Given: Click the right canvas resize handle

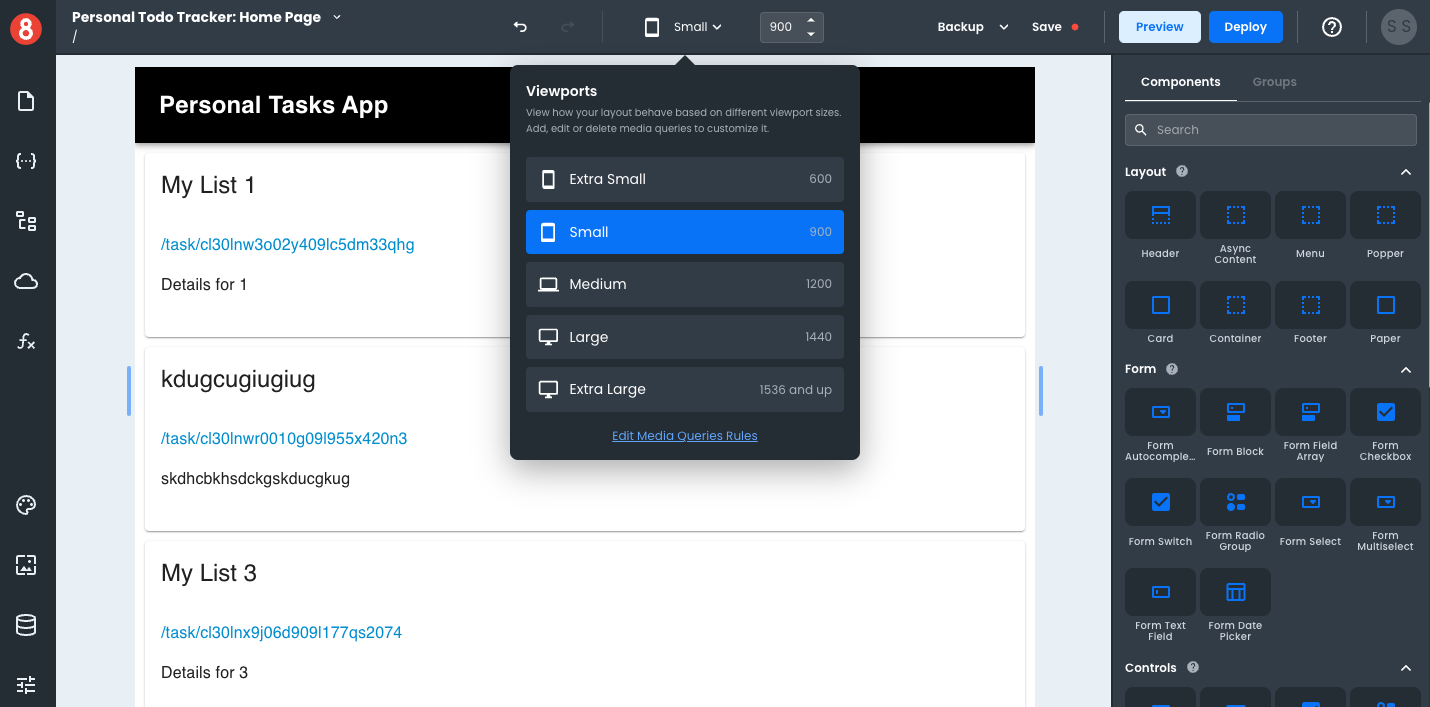Looking at the screenshot, I should [x=1041, y=390].
